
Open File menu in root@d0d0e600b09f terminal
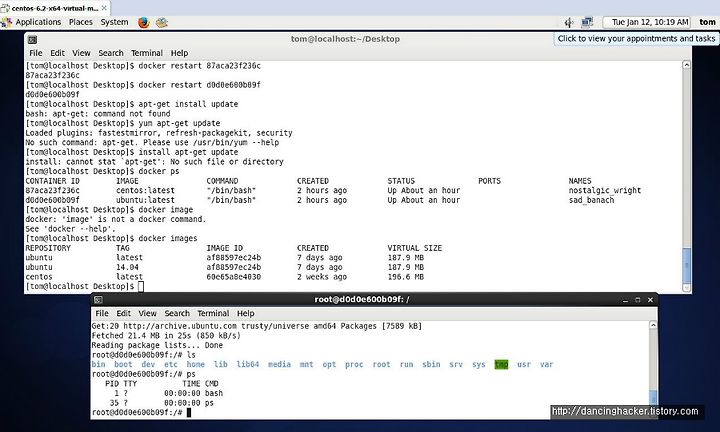click(102, 314)
